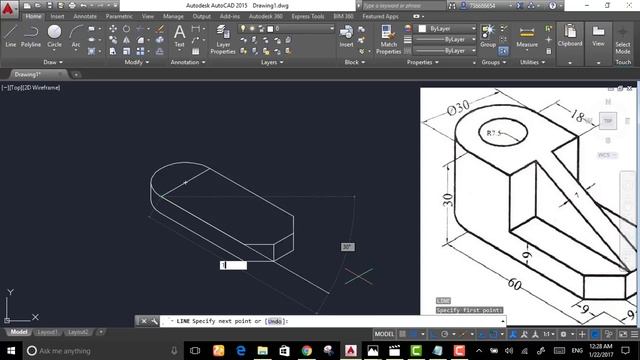
Task: Expand the Draw panel
Action: click(53, 62)
